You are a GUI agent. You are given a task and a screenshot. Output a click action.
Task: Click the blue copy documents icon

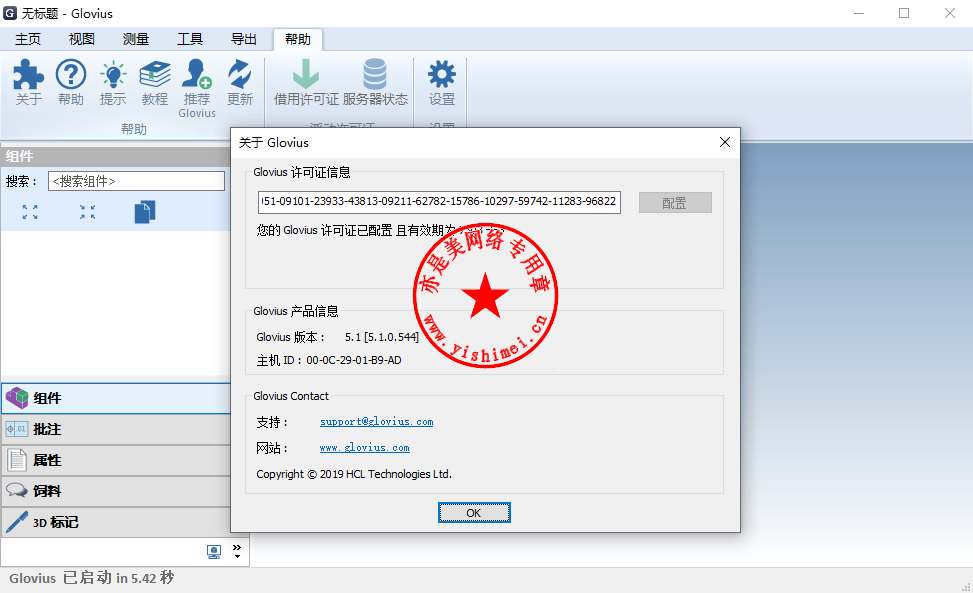pos(145,212)
